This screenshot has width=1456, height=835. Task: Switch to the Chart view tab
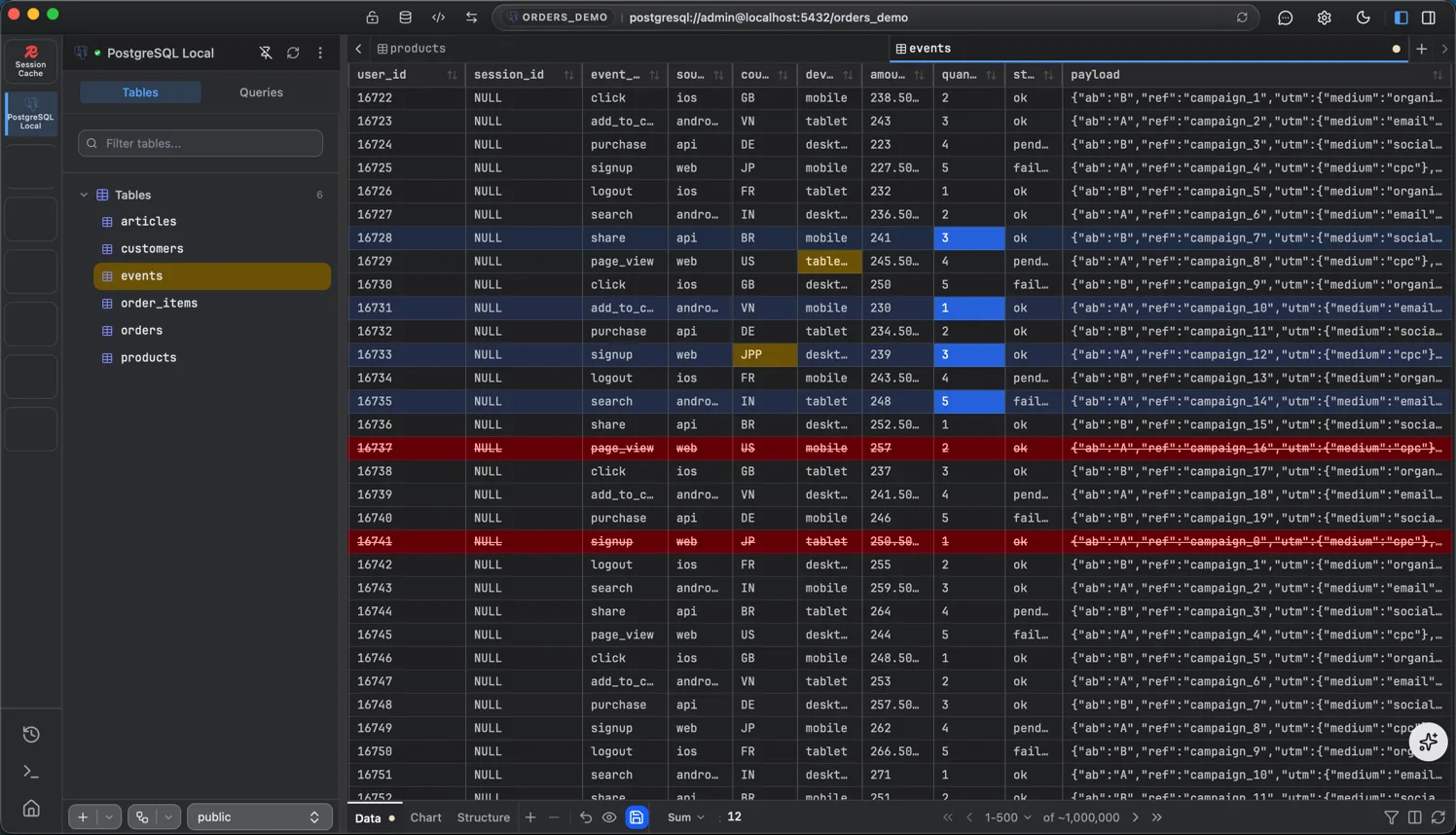tap(425, 817)
